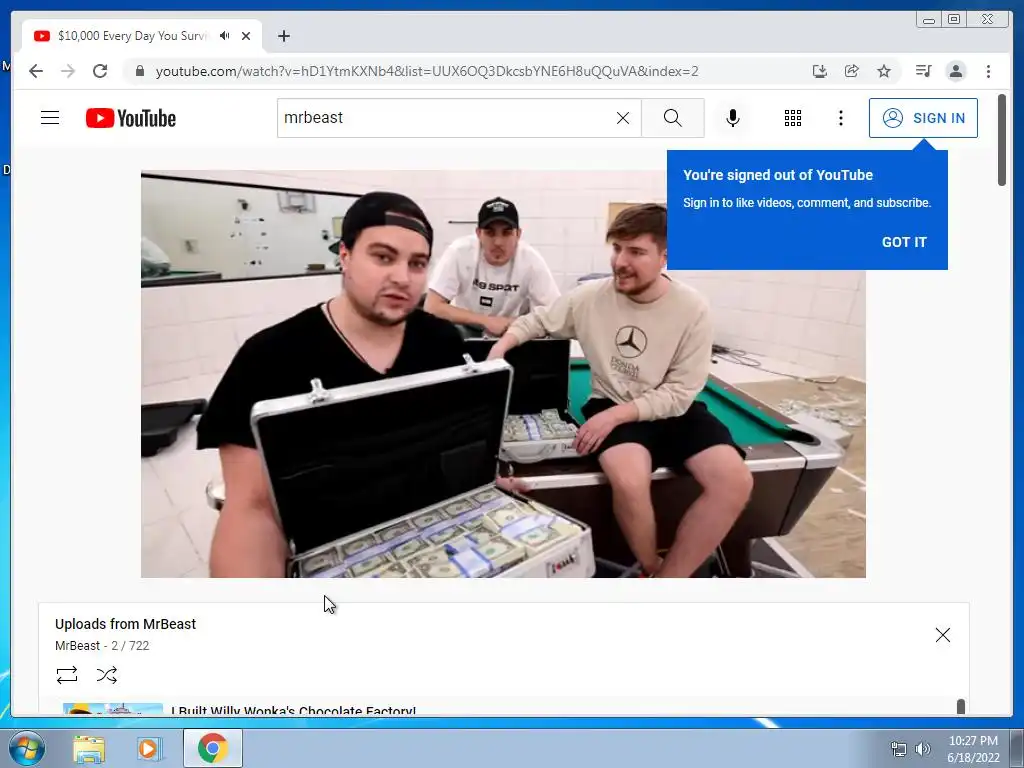Go forward one page in Chrome
The width and height of the screenshot is (1024, 768).
coord(68,71)
